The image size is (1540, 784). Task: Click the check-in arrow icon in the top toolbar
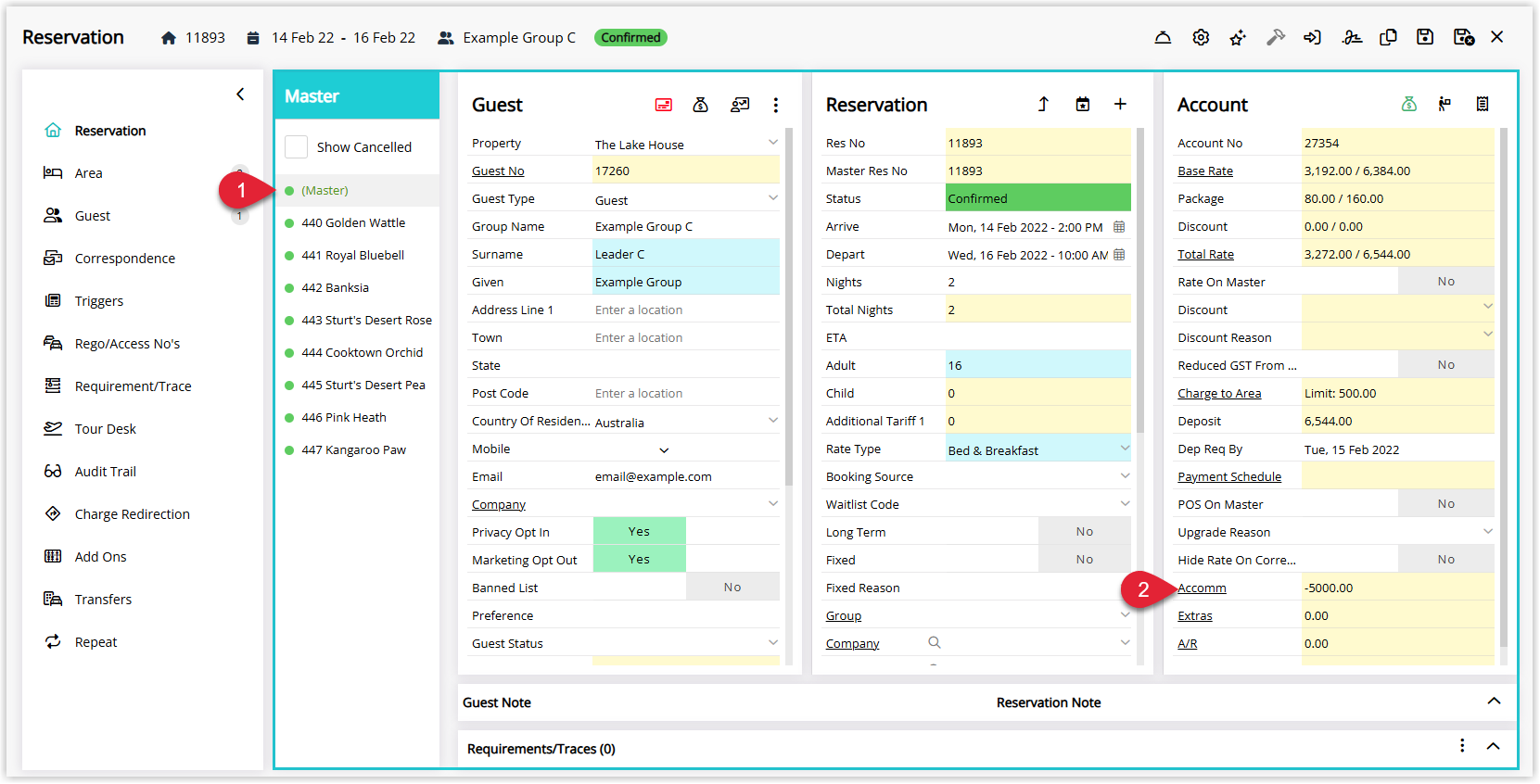tap(1312, 38)
